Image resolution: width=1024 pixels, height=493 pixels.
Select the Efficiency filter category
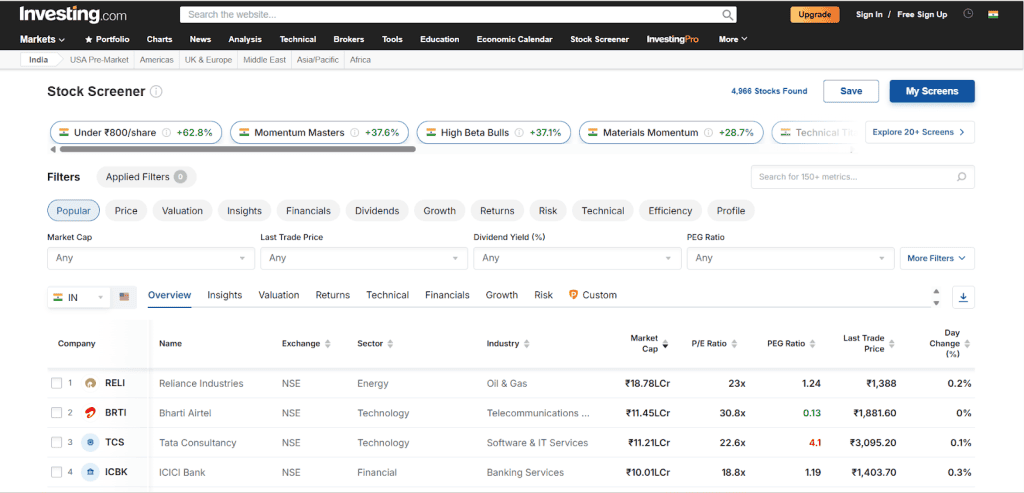tap(670, 211)
